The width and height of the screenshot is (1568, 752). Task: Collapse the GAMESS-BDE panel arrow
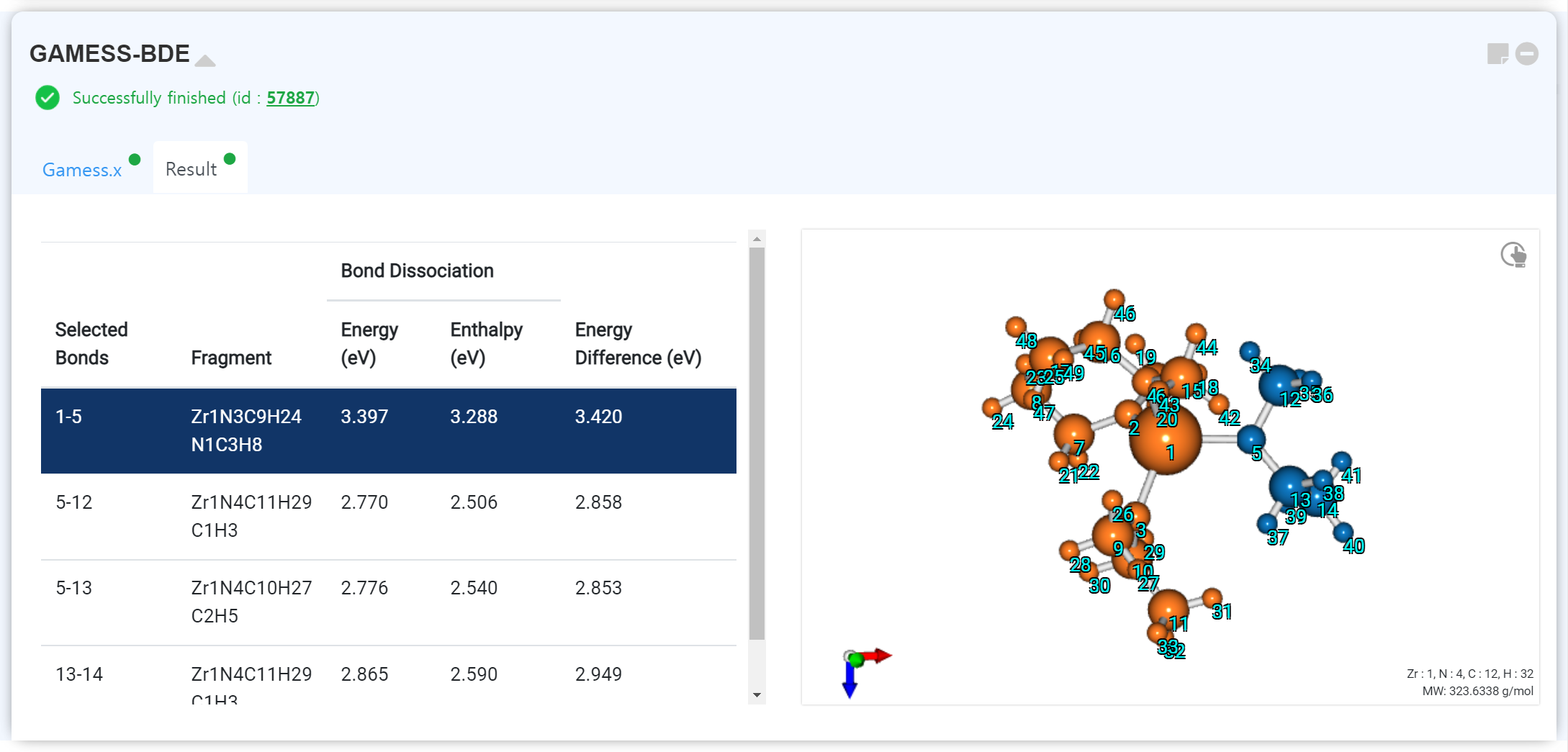[x=205, y=60]
